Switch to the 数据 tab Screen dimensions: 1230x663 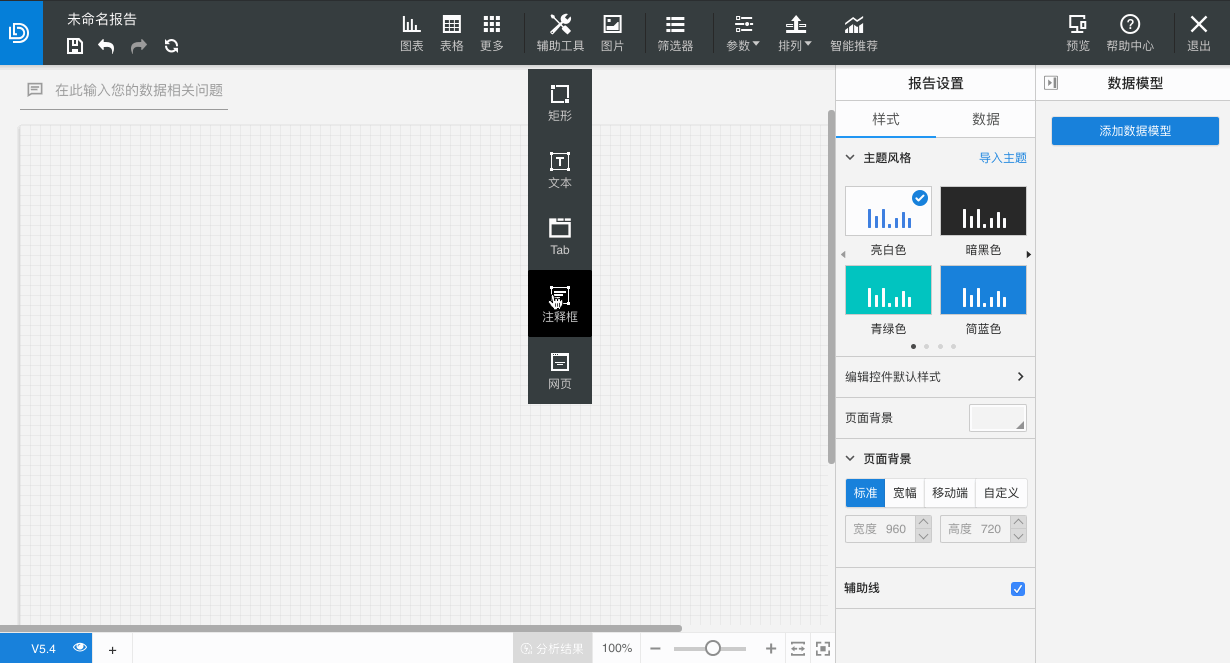986,119
